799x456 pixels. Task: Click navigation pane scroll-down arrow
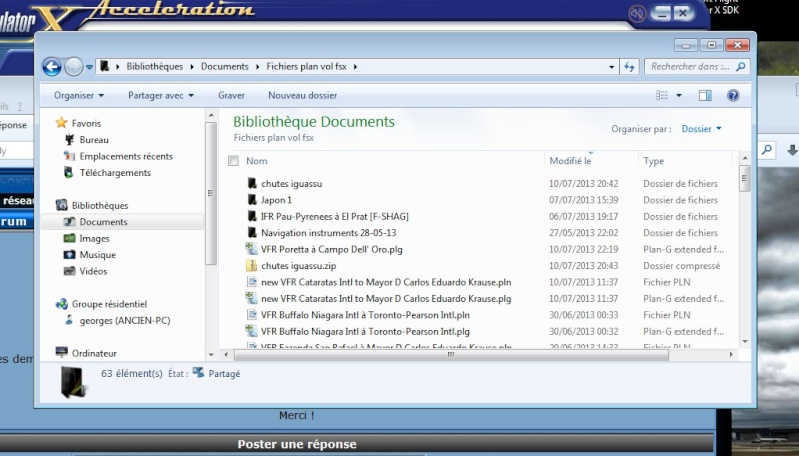click(211, 355)
